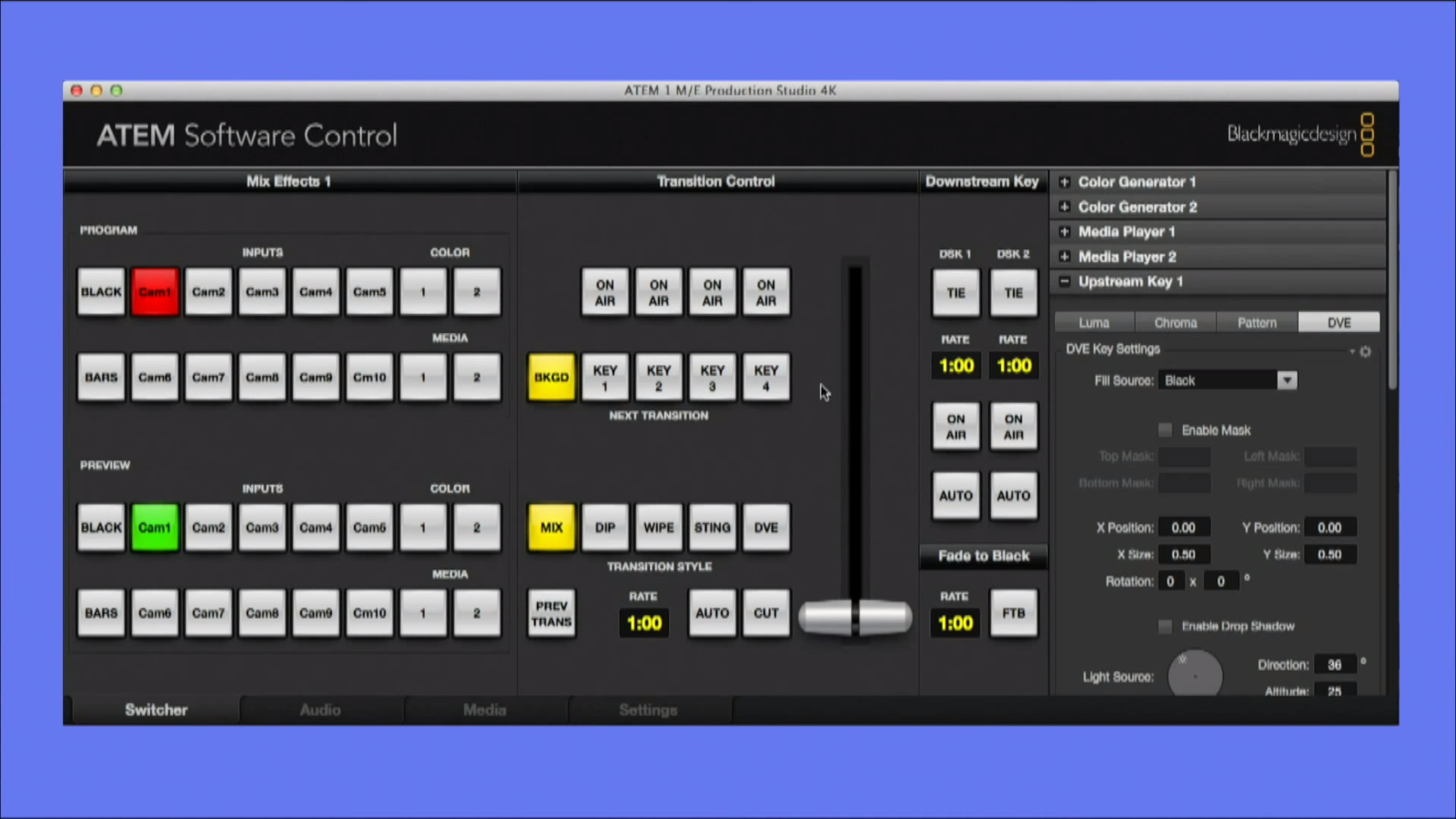Select the Switcher tab
The height and width of the screenshot is (819, 1456).
tap(157, 710)
